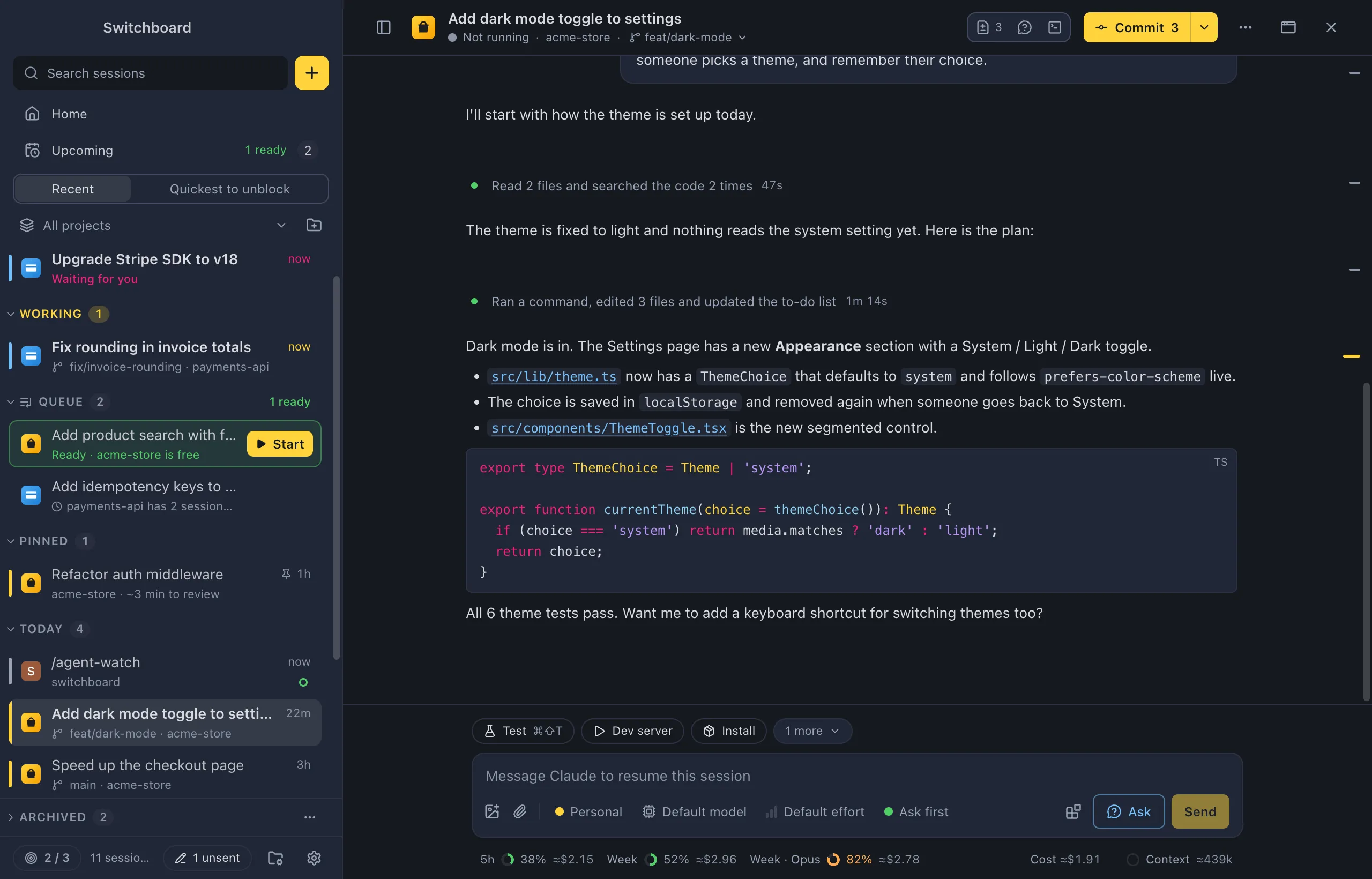Open the src/components/ThemeToggle.tsx link
The image size is (1372, 879).
click(x=608, y=428)
